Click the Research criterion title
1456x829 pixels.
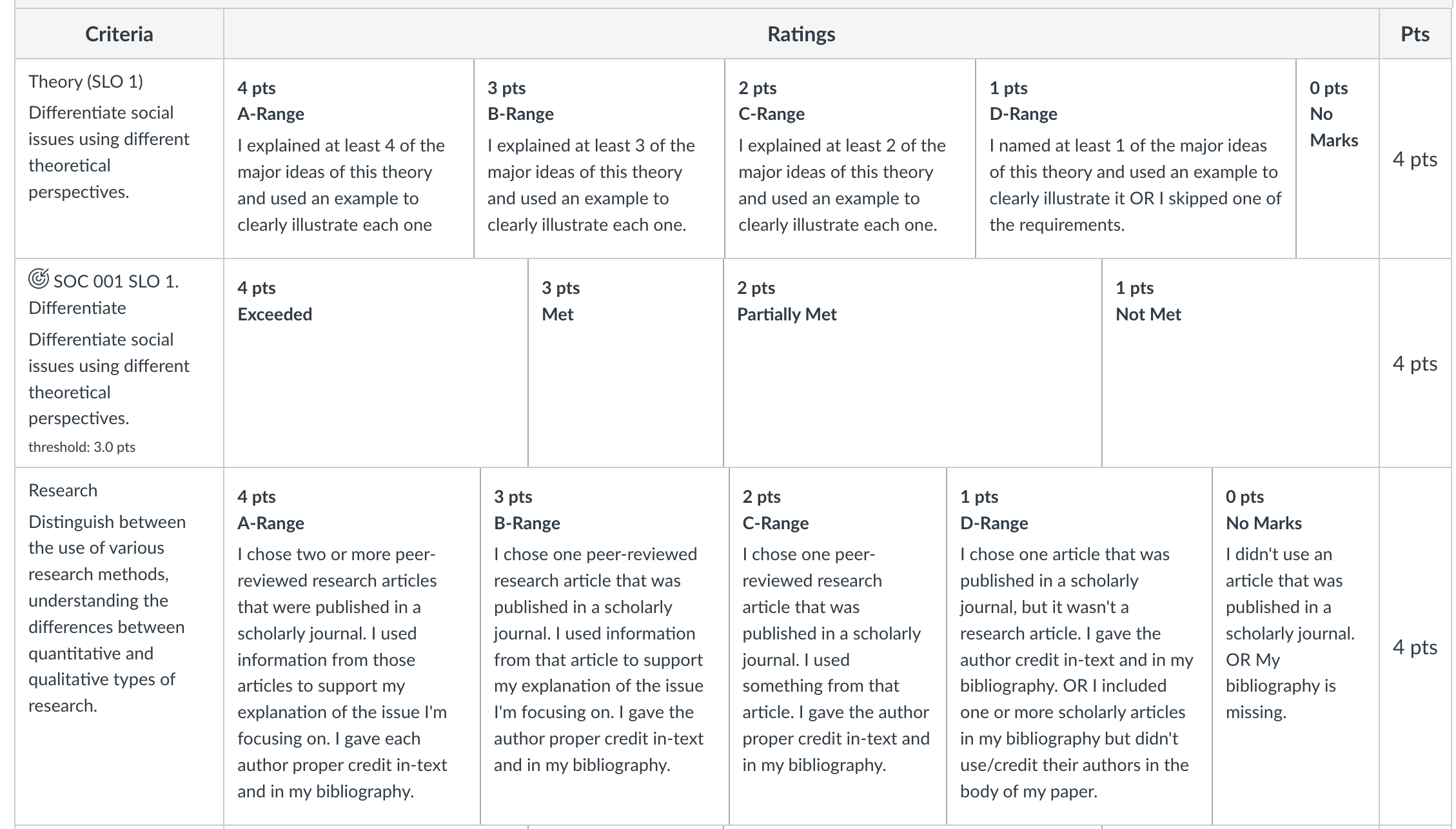(63, 490)
